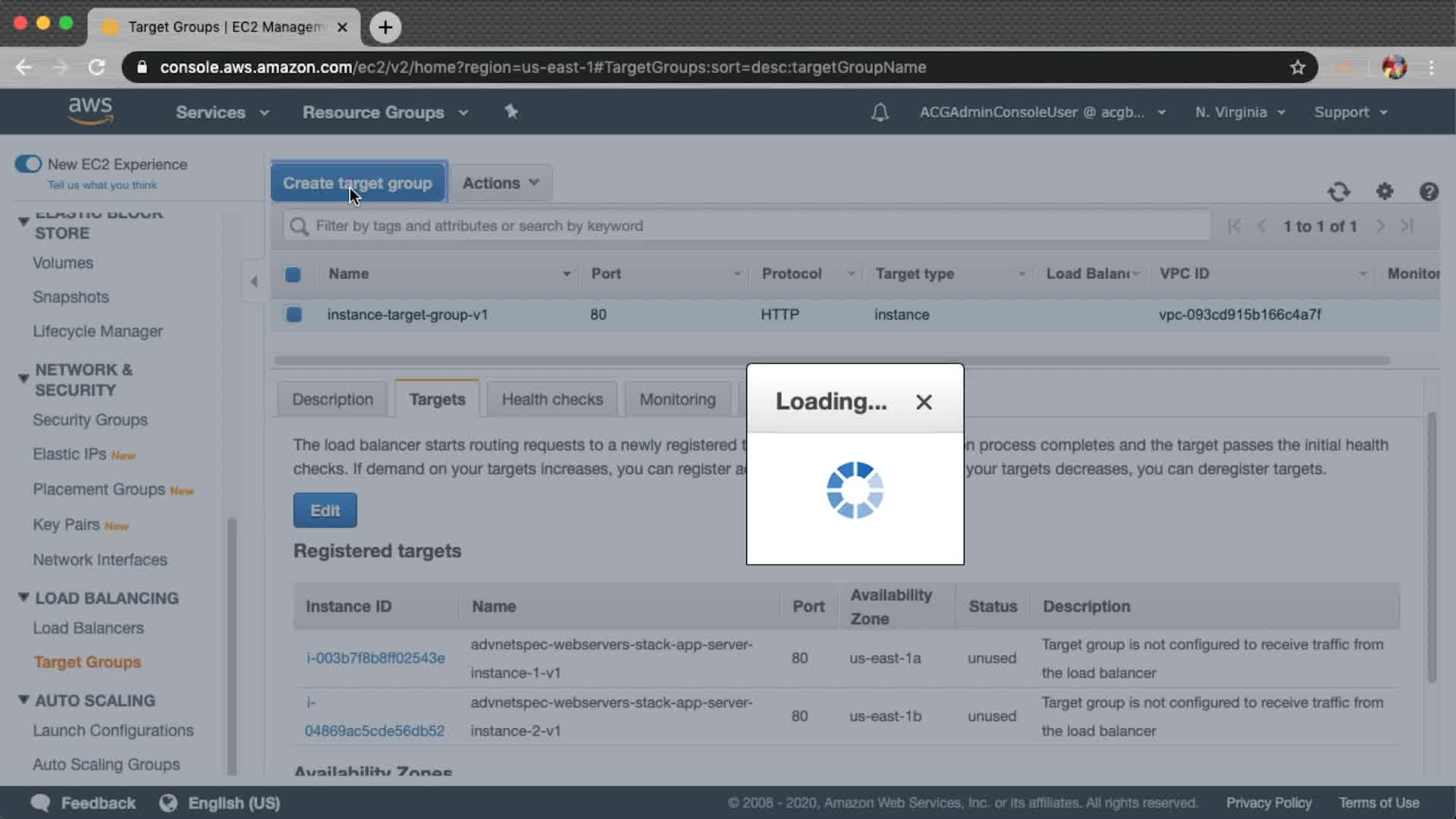Collapse the Load Balancing sidebar section
Viewport: 1456px width, 819px height.
(x=24, y=598)
